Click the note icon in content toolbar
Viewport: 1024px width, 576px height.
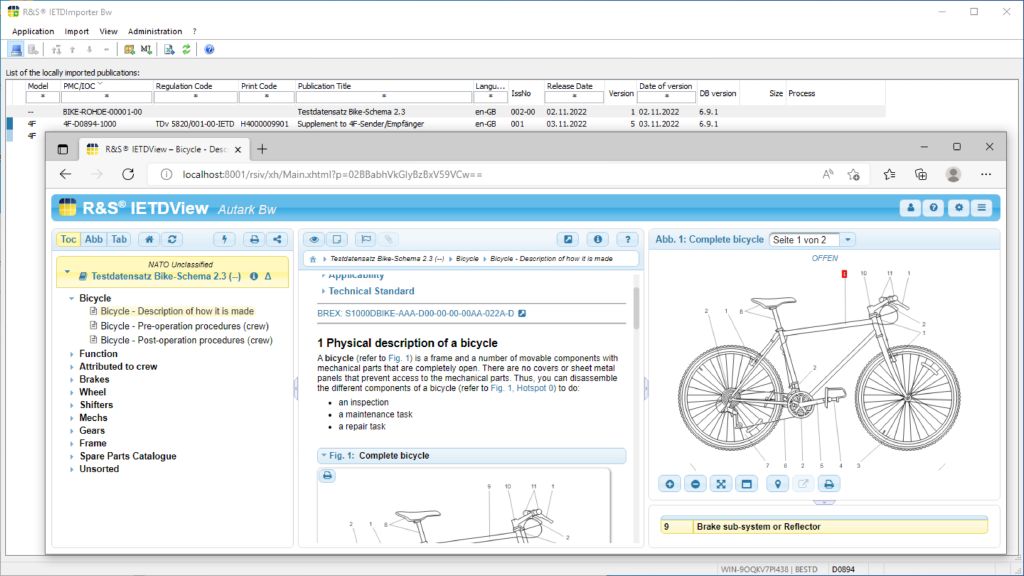pos(337,240)
